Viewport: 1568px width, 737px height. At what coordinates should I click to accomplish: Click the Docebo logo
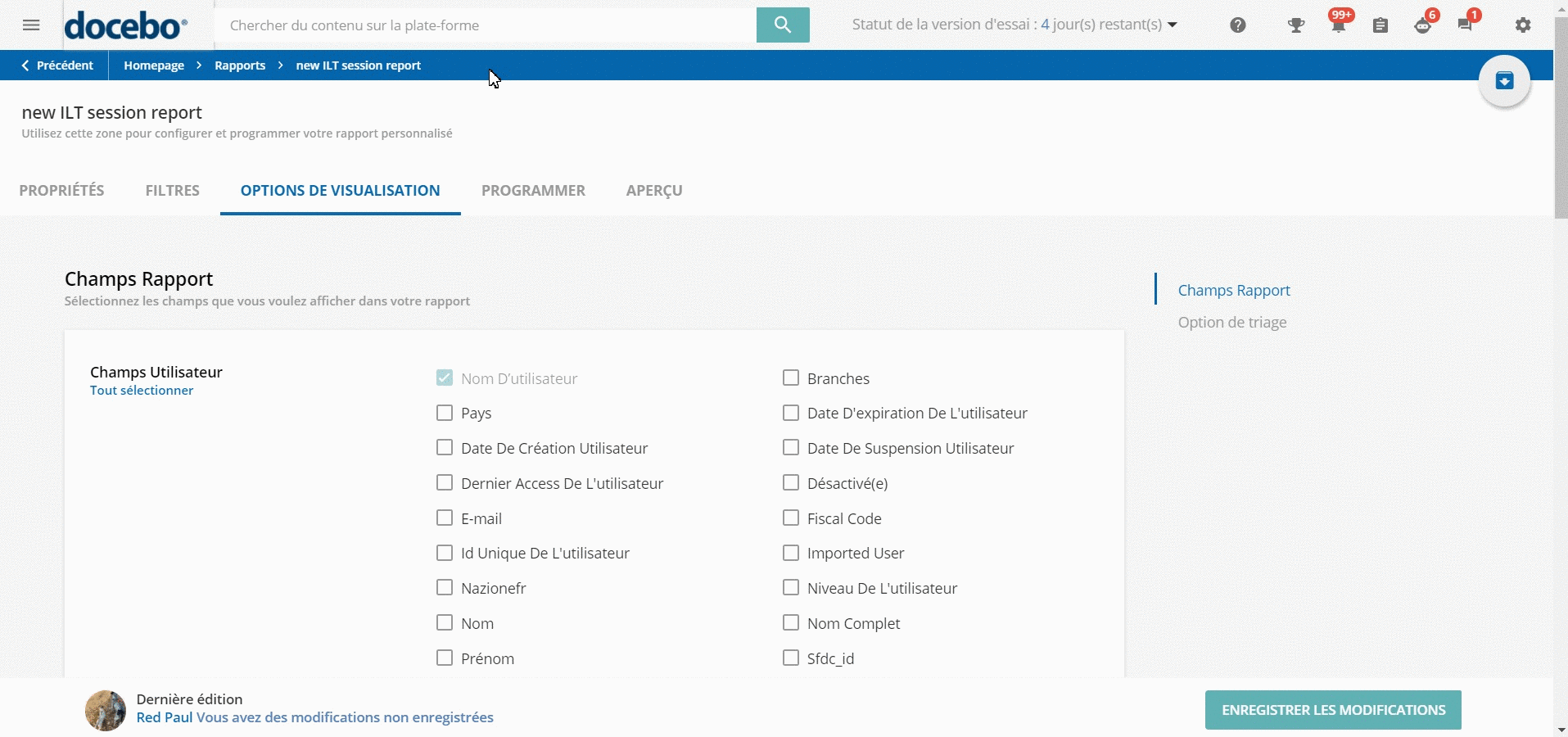126,25
